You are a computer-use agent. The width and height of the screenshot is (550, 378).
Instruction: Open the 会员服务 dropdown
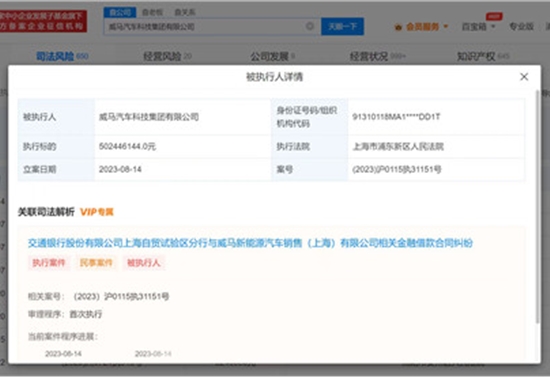422,27
